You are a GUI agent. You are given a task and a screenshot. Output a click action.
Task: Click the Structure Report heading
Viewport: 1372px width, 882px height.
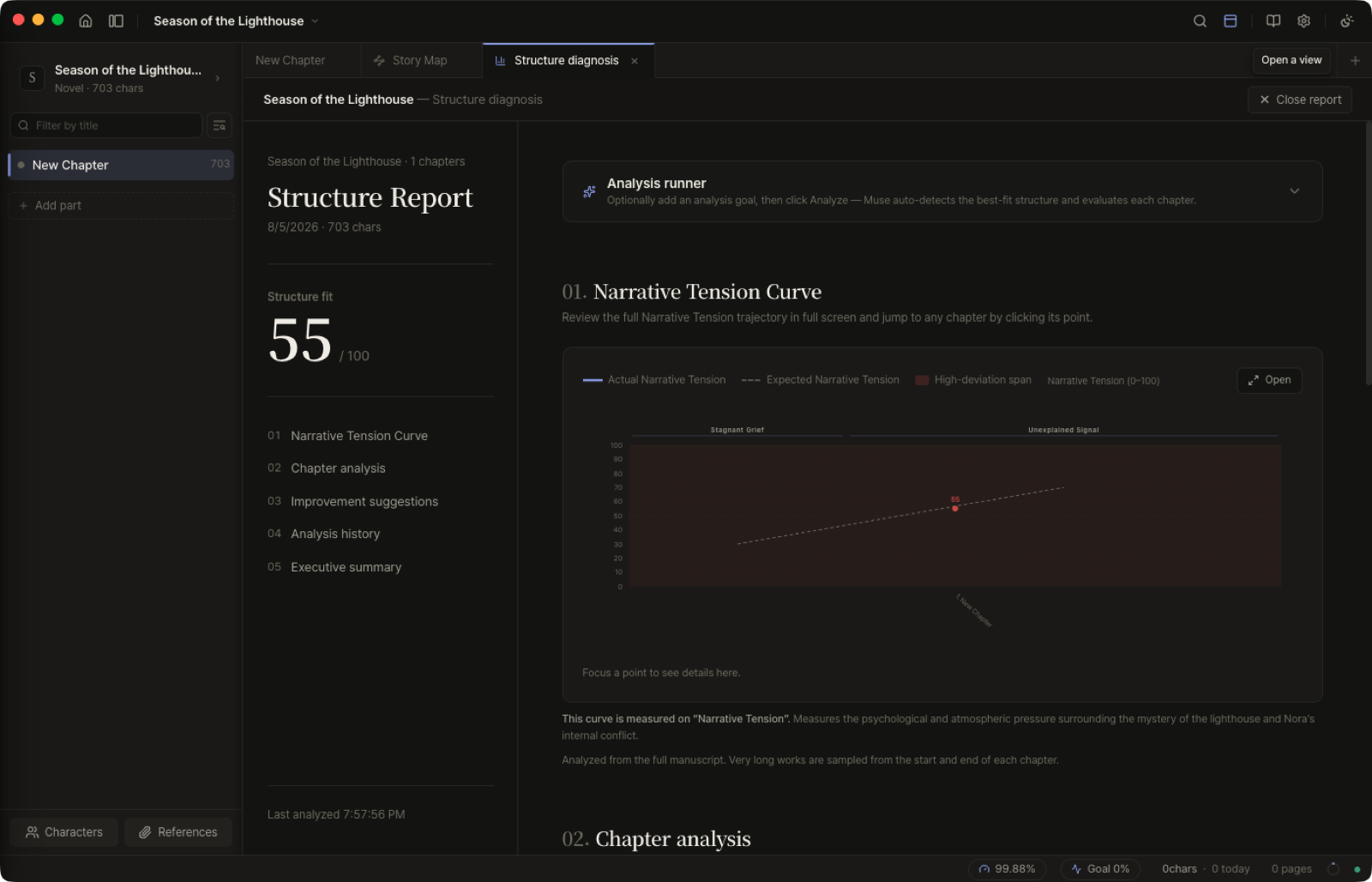(x=370, y=198)
